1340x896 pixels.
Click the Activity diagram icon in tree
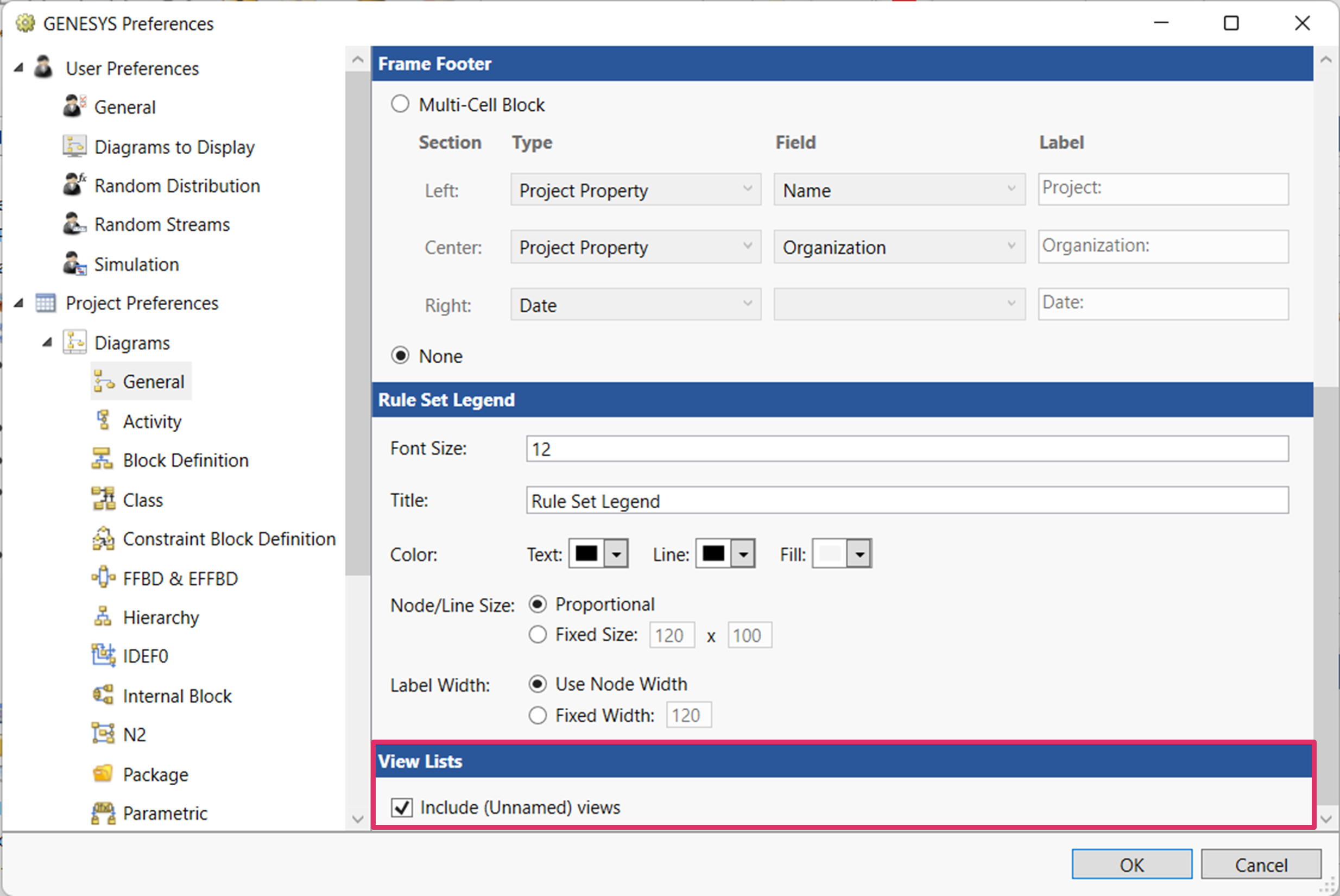click(x=103, y=420)
